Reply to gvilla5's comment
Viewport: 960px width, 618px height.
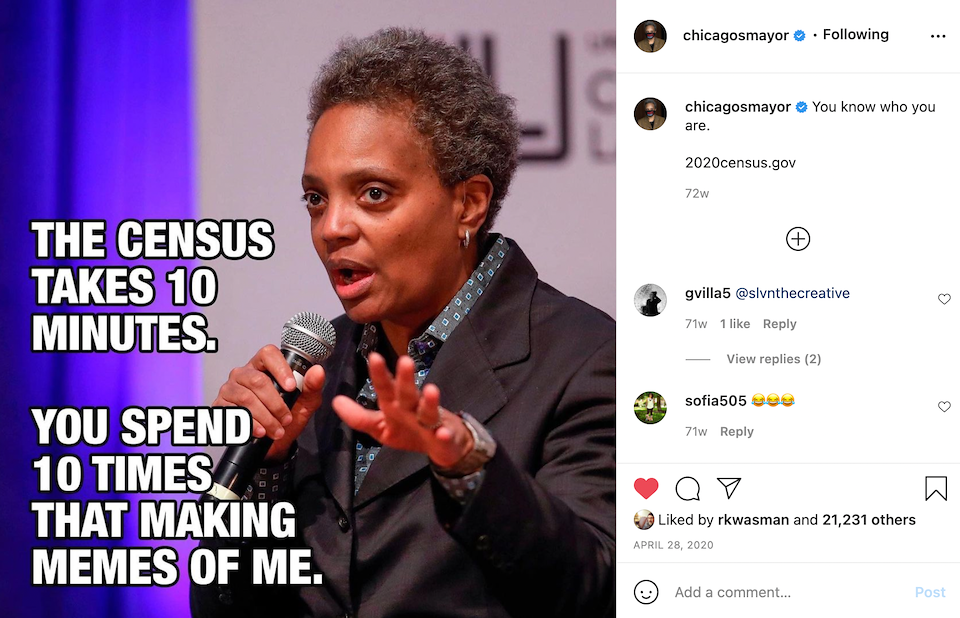pyautogui.click(x=779, y=324)
